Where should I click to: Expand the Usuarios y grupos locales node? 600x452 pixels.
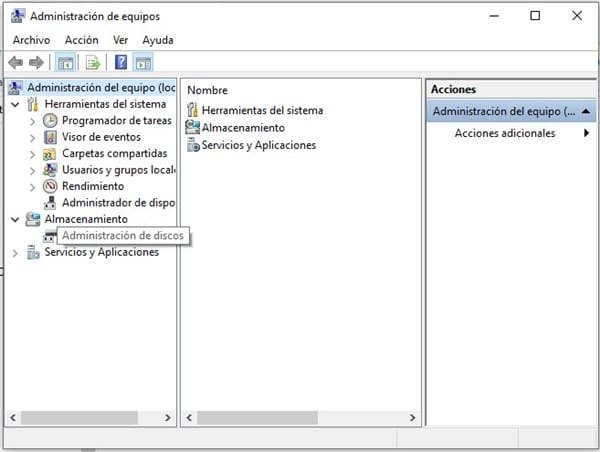[x=33, y=171]
